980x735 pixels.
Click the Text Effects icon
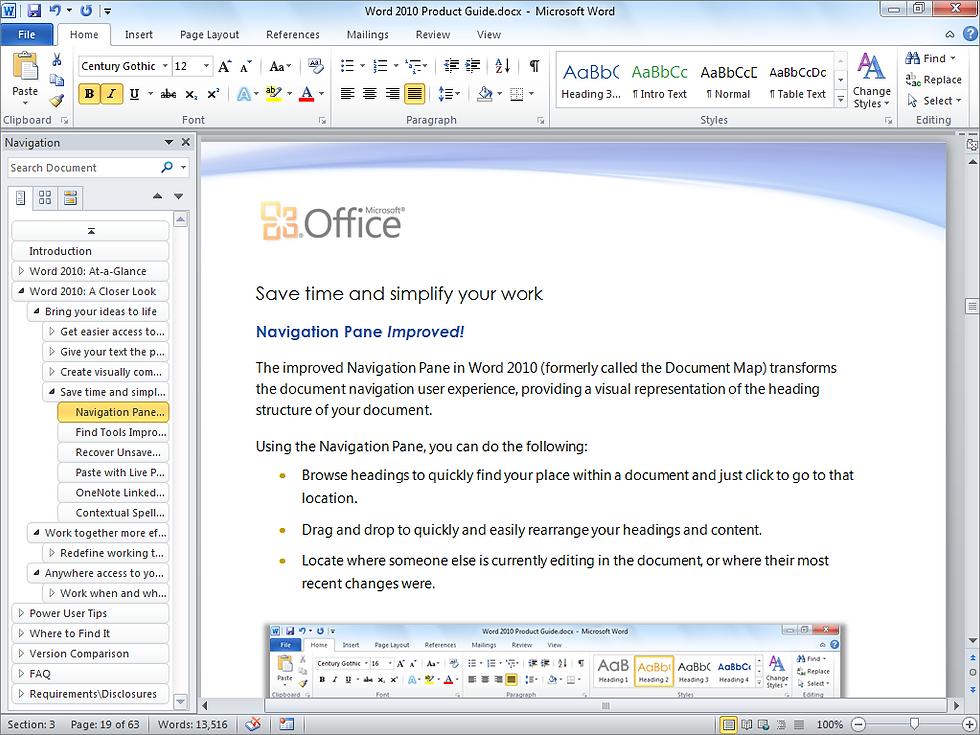click(x=243, y=94)
